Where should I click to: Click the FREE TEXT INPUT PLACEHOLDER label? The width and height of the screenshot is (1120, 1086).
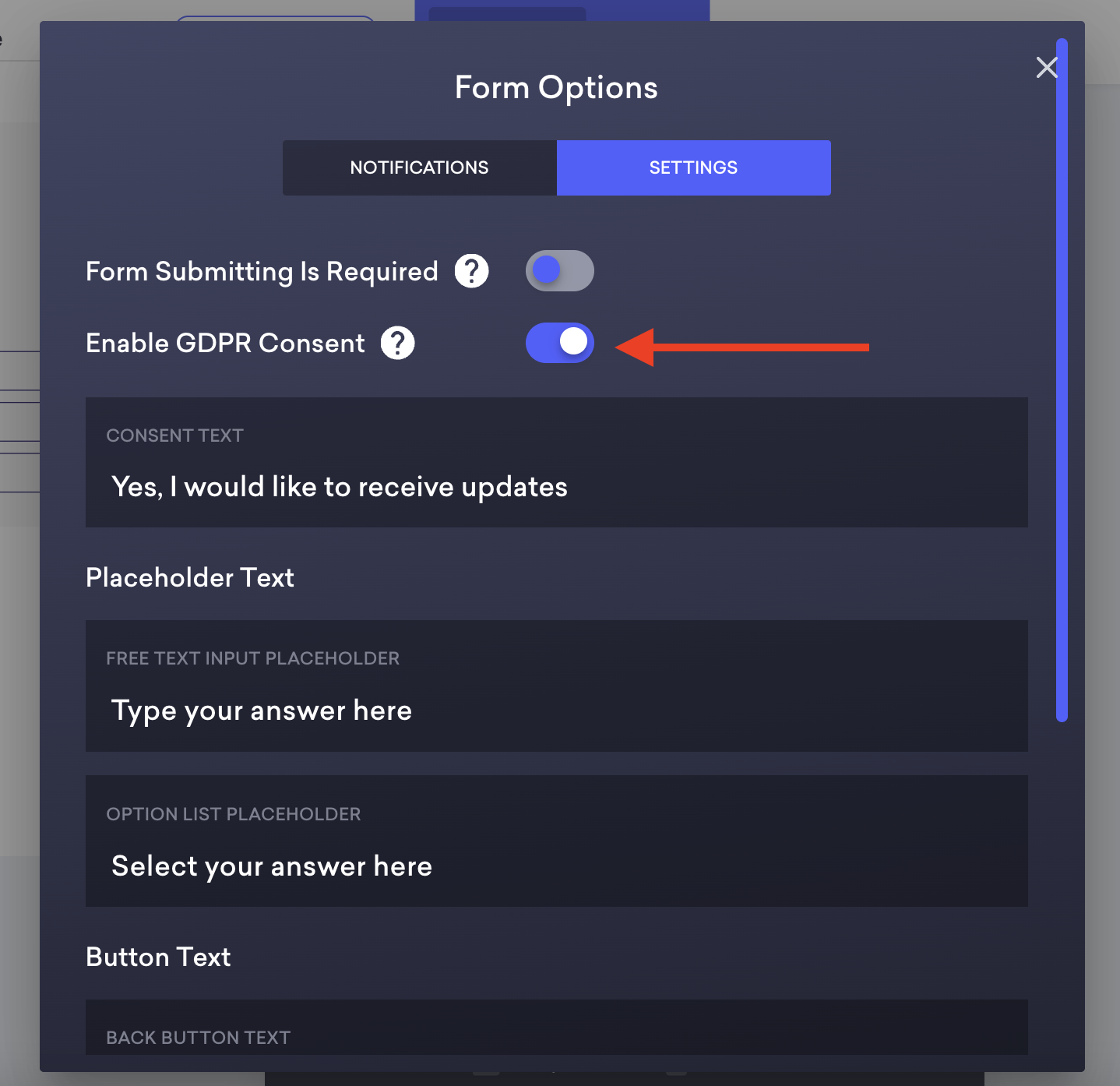tap(253, 658)
